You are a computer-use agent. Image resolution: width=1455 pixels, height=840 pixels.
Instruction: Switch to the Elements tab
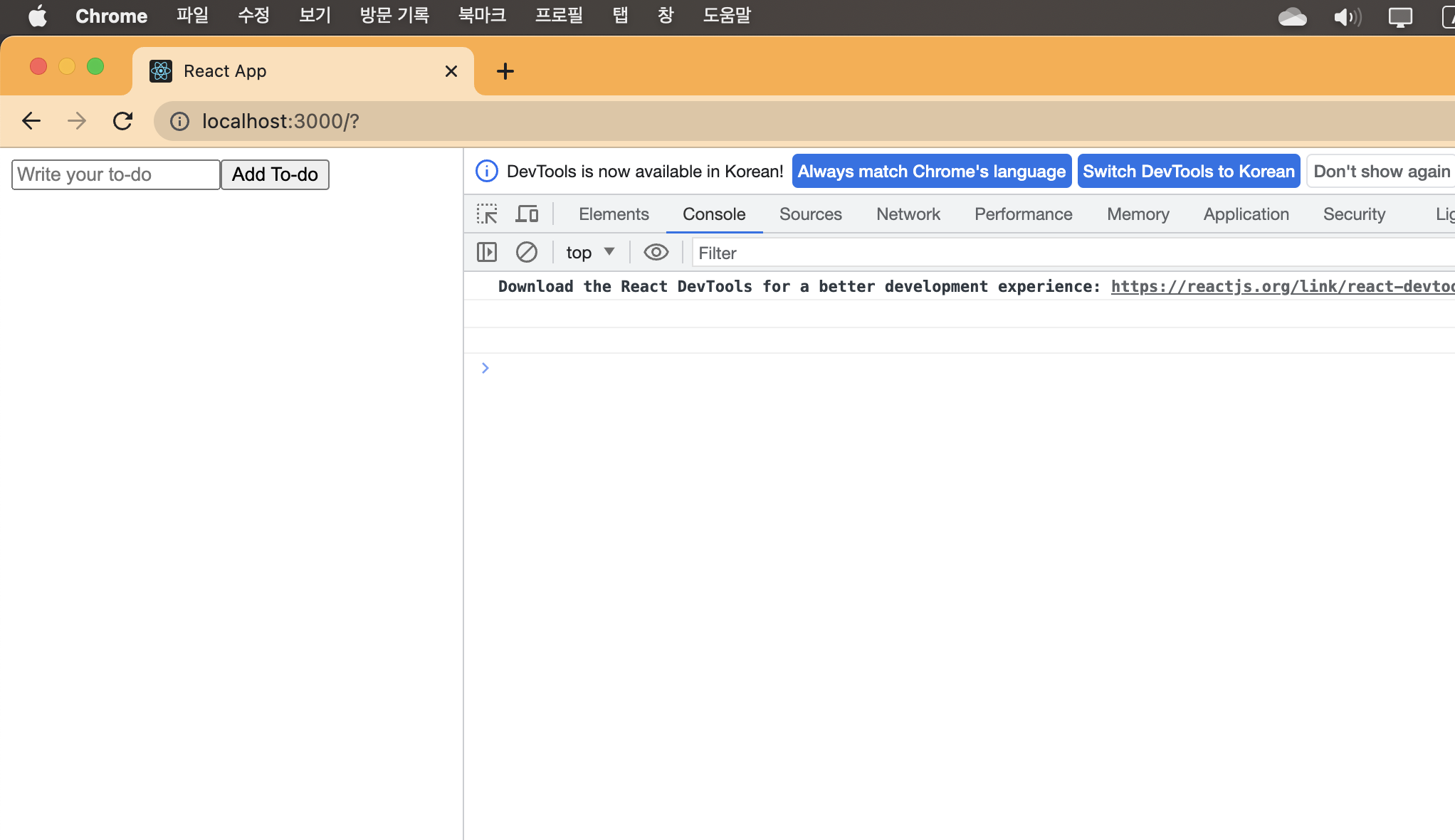pos(614,214)
